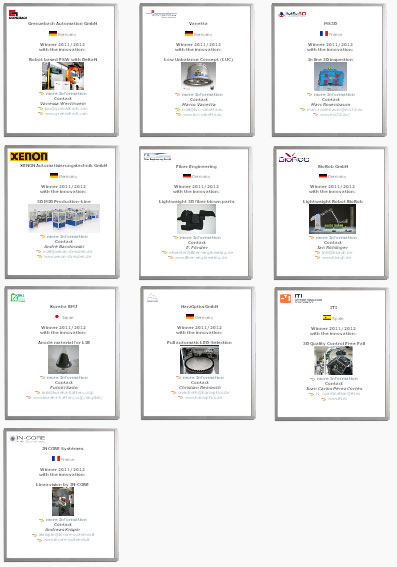
Task: Open more information for ITI
Action: pyautogui.click(x=337, y=379)
